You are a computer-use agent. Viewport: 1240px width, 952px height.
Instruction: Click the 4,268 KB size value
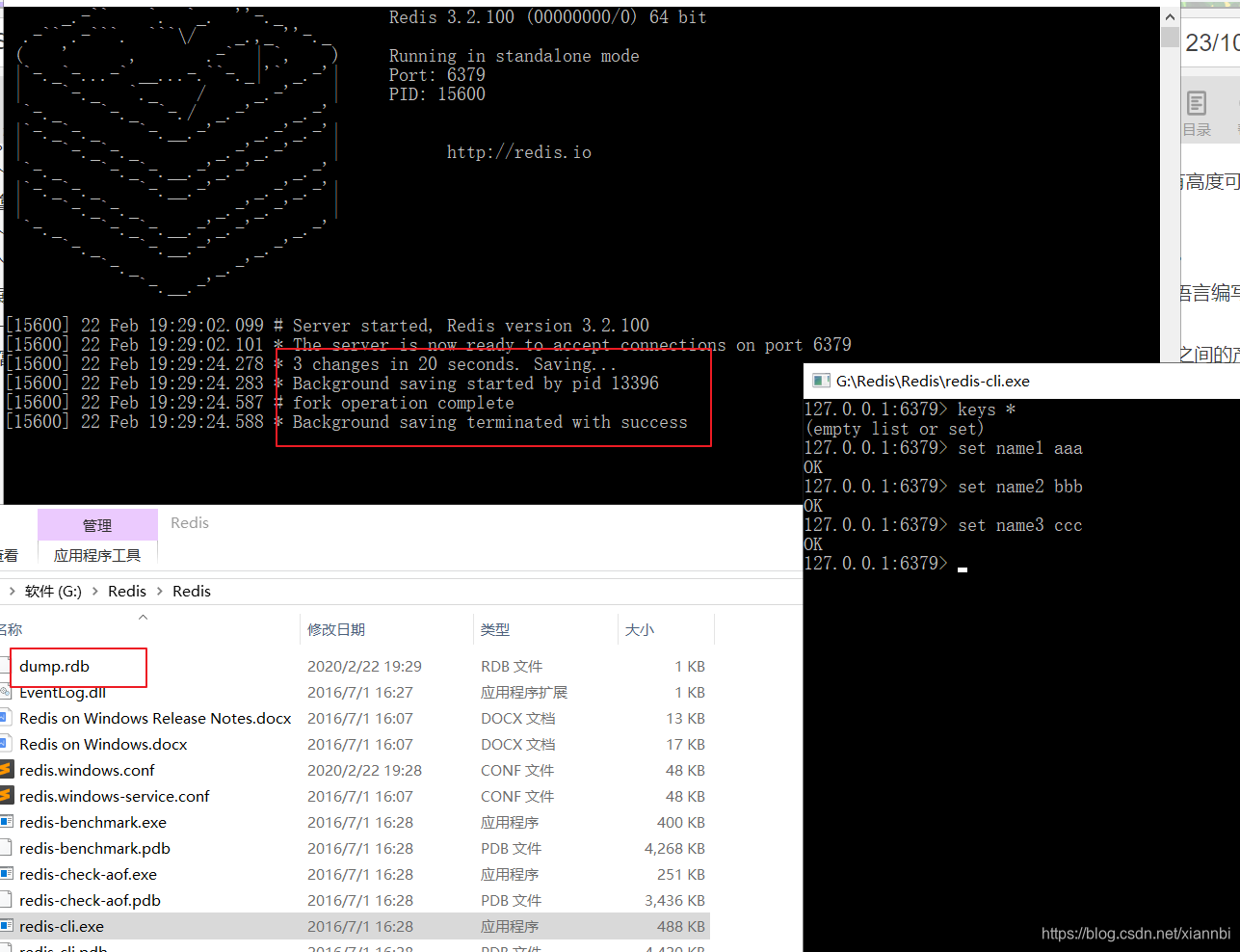click(x=674, y=849)
